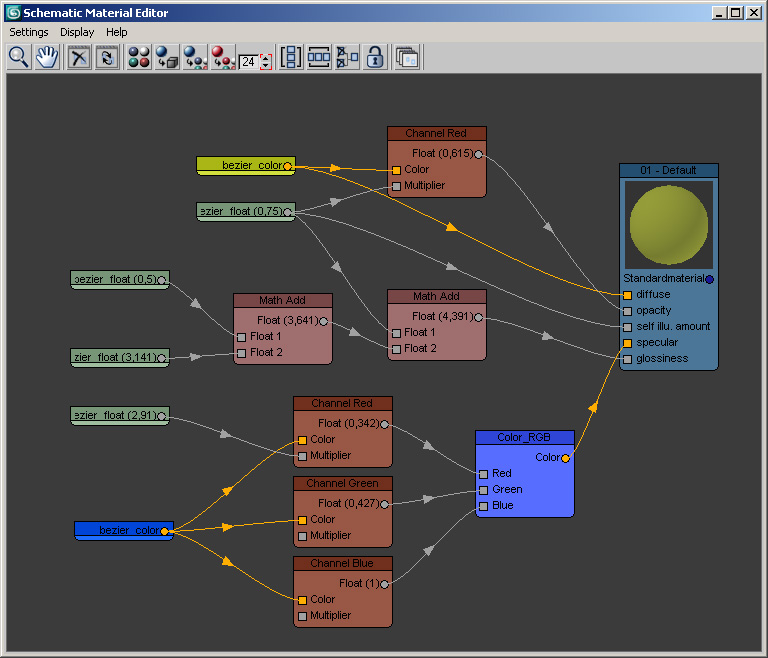Activate the Pan hand tool
768x658 pixels.
pyautogui.click(x=46, y=57)
